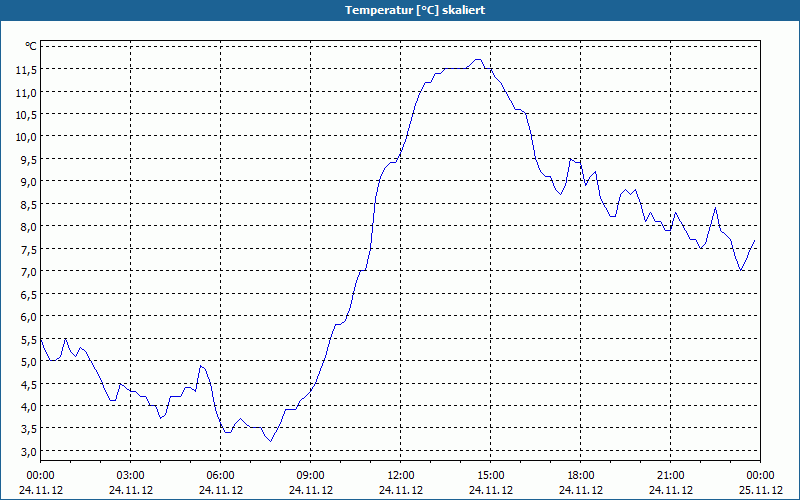The height and width of the screenshot is (500, 800).
Task: Click the y-axis value 10,5
Action: point(26,115)
